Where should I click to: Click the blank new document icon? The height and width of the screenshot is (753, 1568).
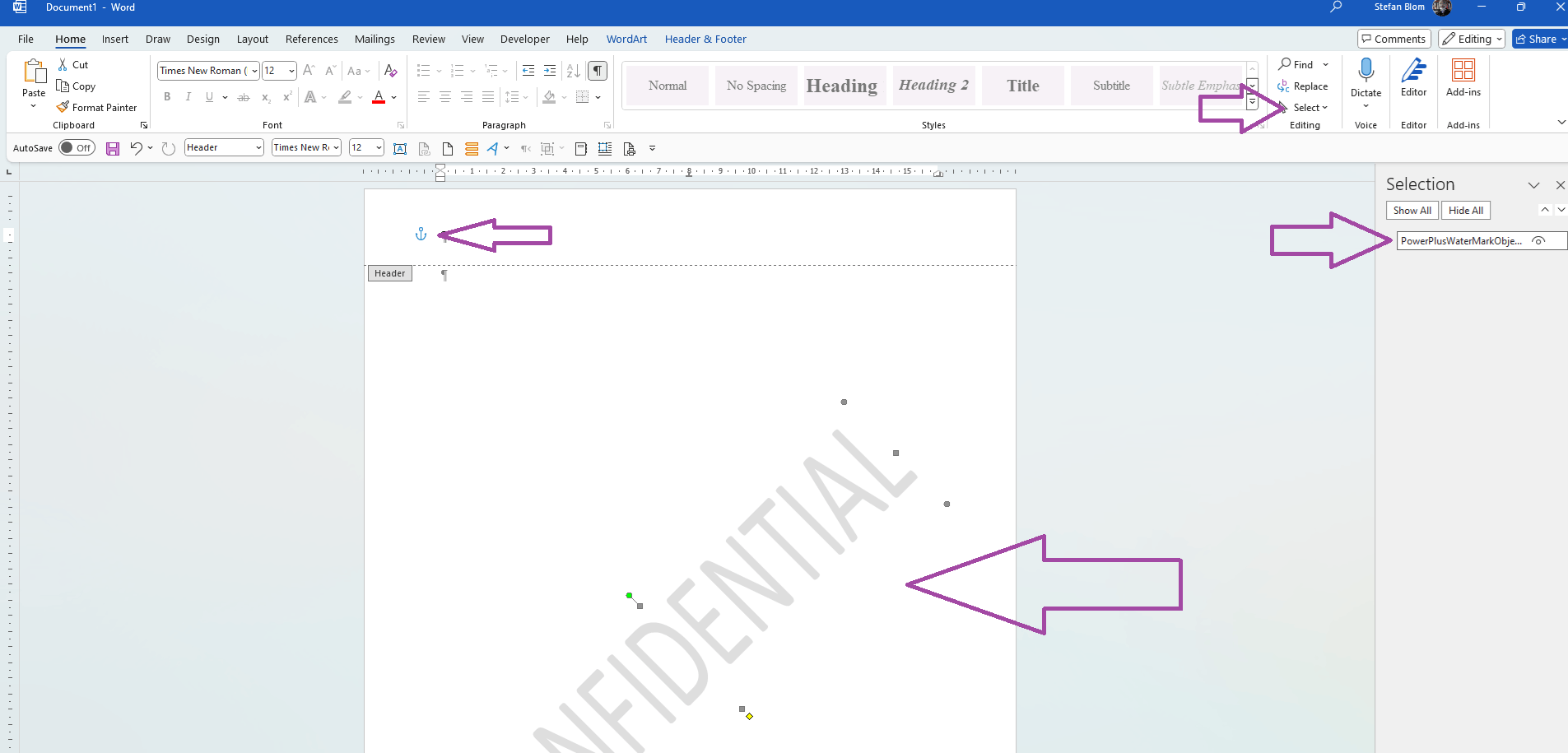[x=448, y=148]
